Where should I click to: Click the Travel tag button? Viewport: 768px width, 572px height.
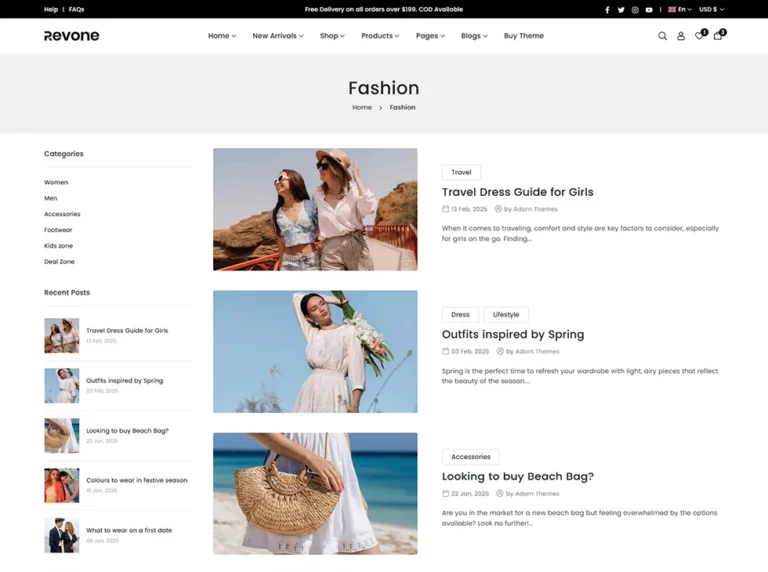[x=461, y=172]
